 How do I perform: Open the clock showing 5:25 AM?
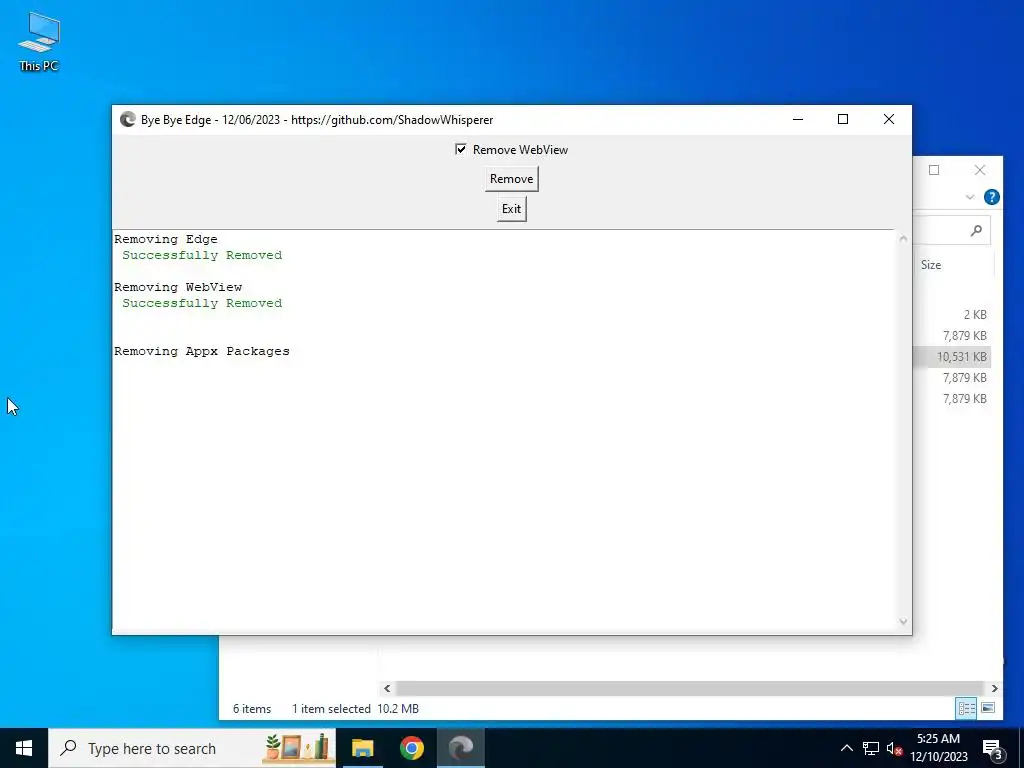[938, 748]
